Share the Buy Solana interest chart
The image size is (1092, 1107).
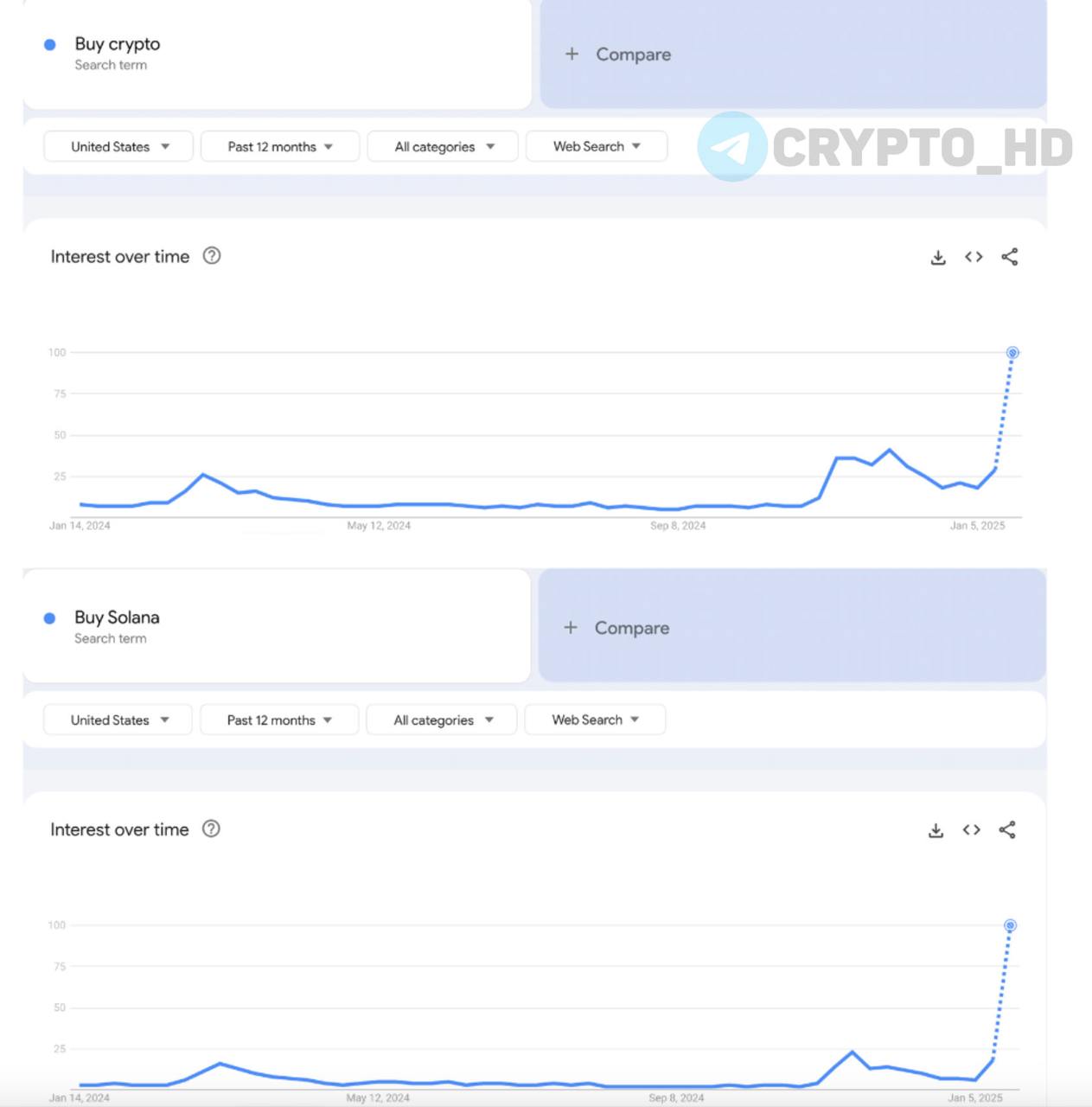pyautogui.click(x=1007, y=830)
